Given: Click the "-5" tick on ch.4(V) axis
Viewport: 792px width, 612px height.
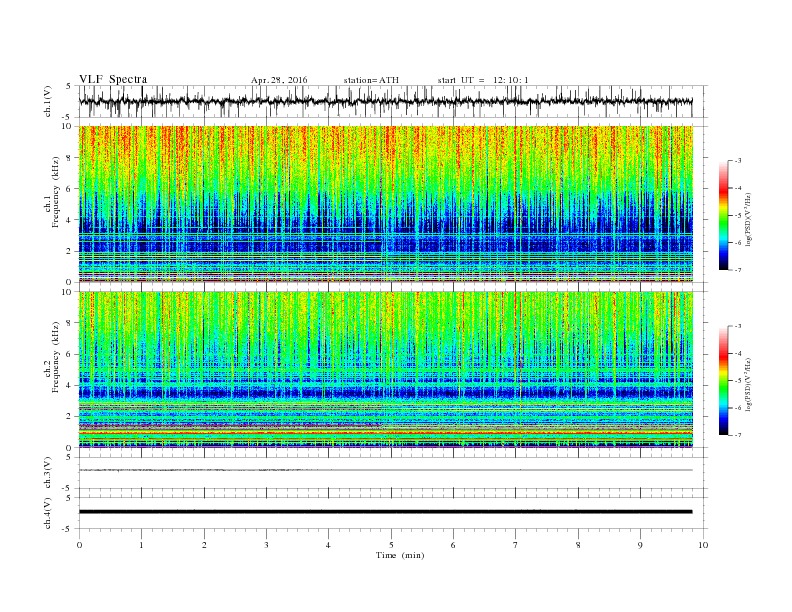Looking at the screenshot, I should (68, 529).
